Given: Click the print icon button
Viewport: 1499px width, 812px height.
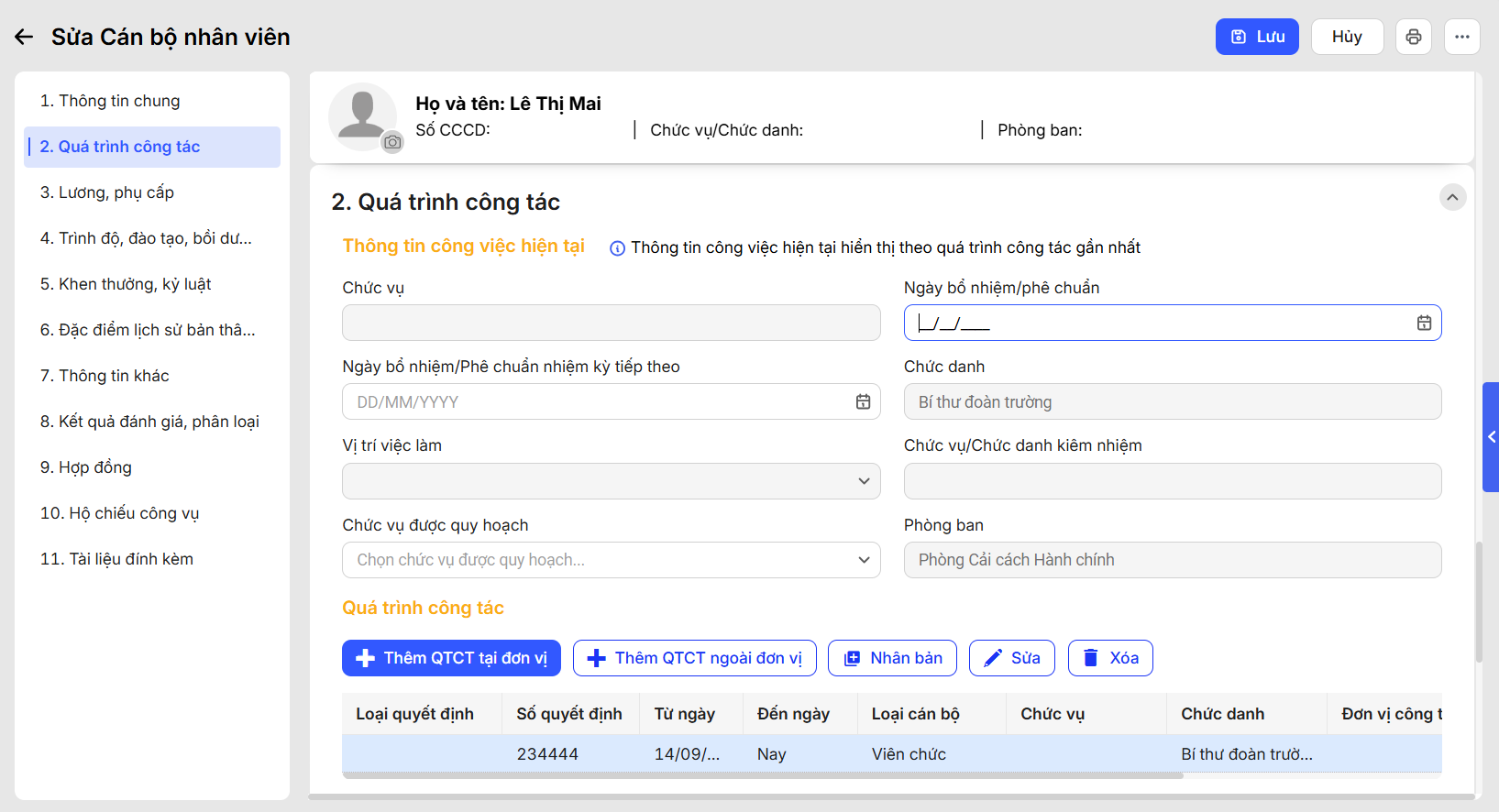Looking at the screenshot, I should 1413,37.
